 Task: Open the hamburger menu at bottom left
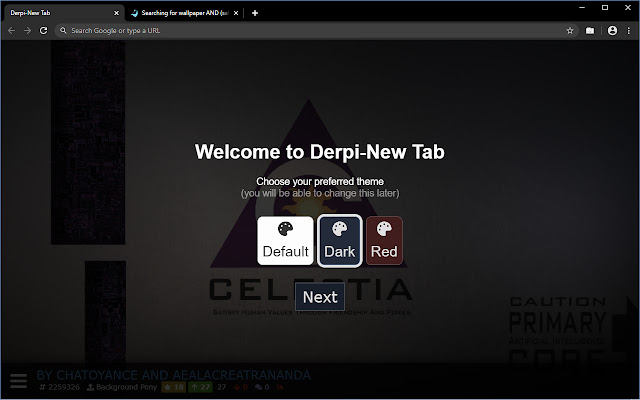click(18, 381)
